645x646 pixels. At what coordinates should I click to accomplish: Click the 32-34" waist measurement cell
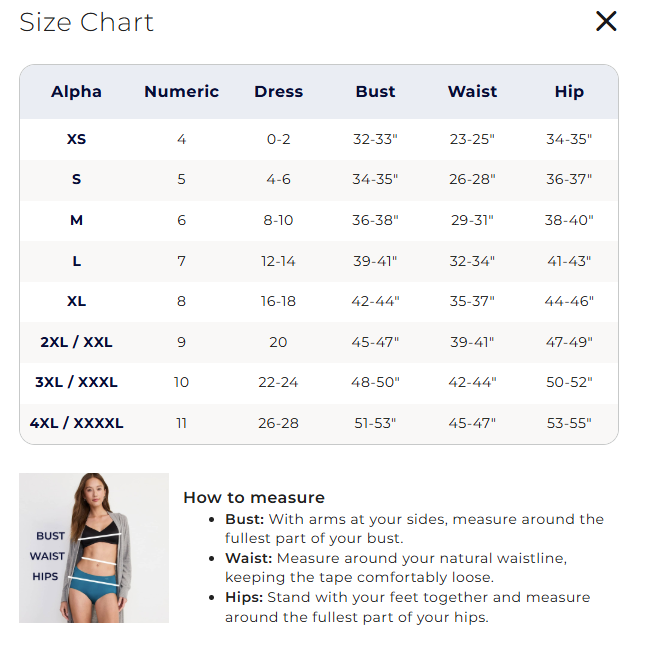point(472,261)
